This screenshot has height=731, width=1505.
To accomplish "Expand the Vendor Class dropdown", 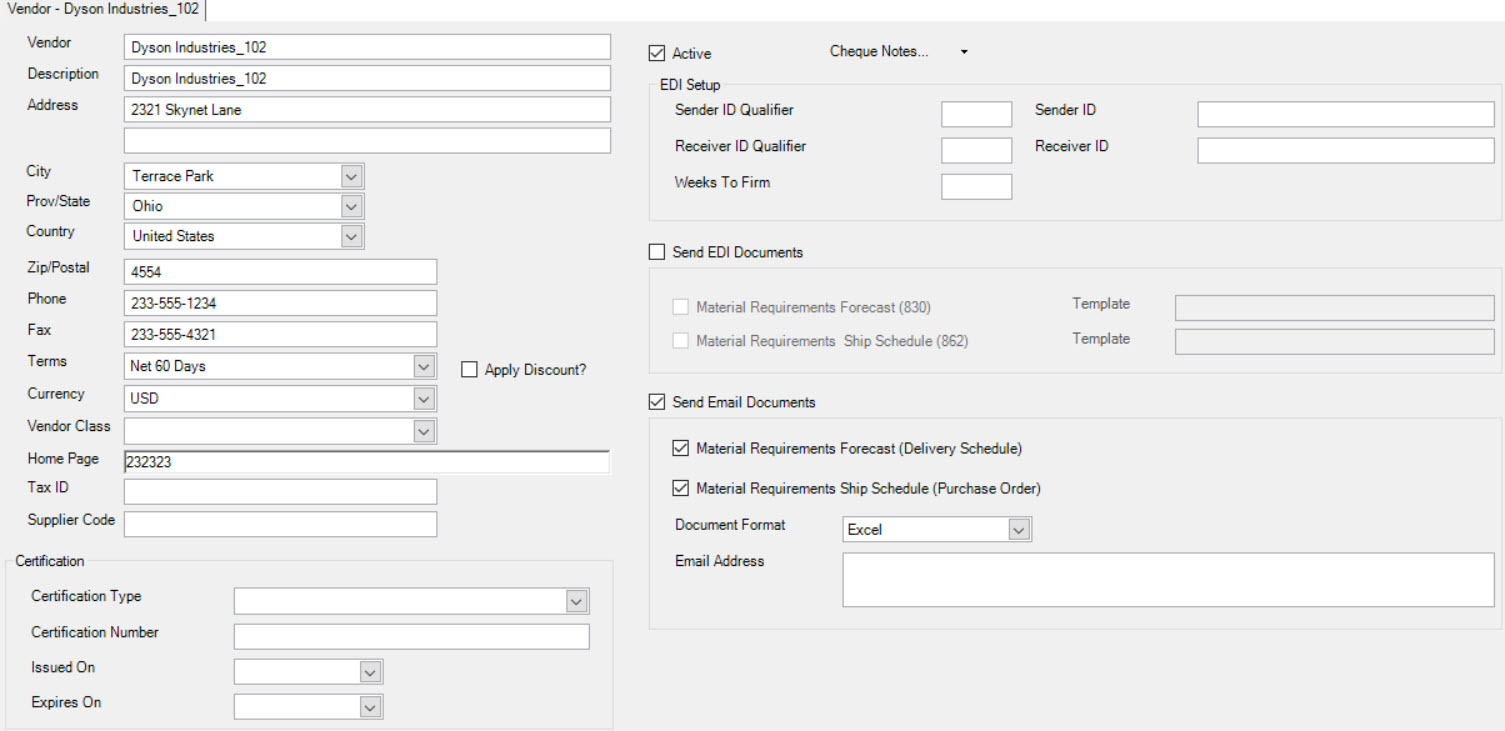I will (x=424, y=431).
